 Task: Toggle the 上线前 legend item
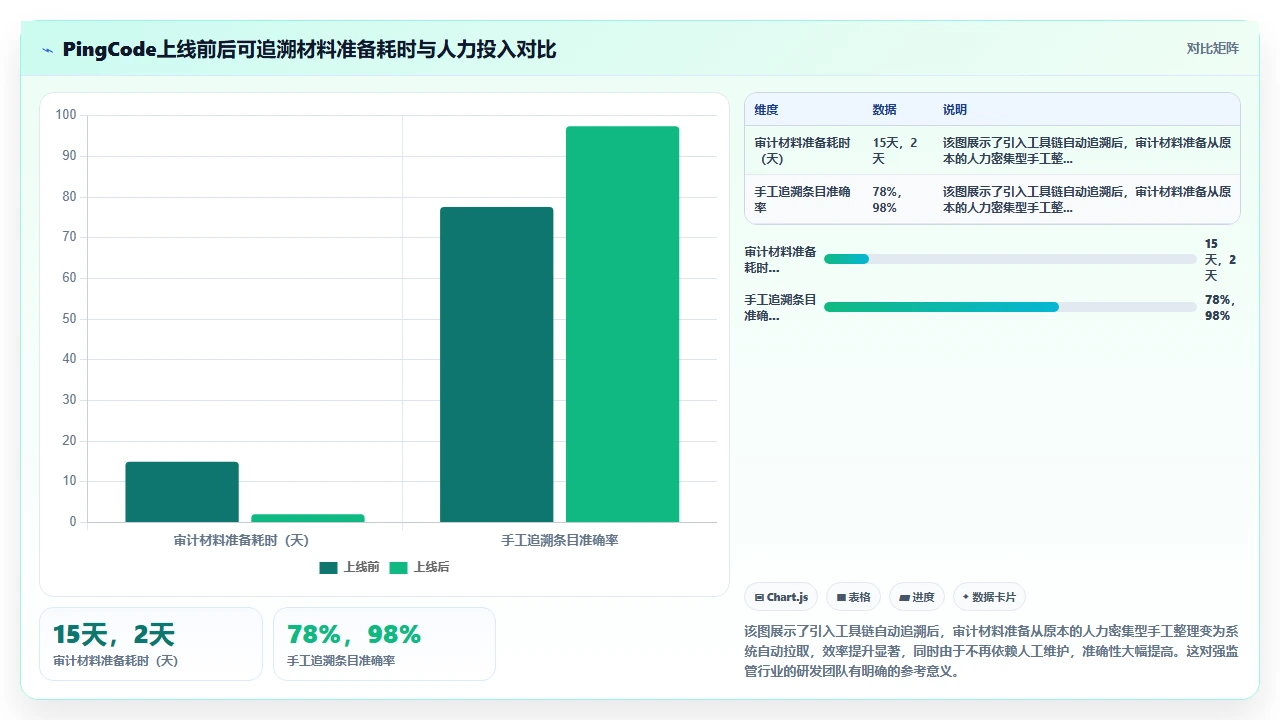(350, 567)
